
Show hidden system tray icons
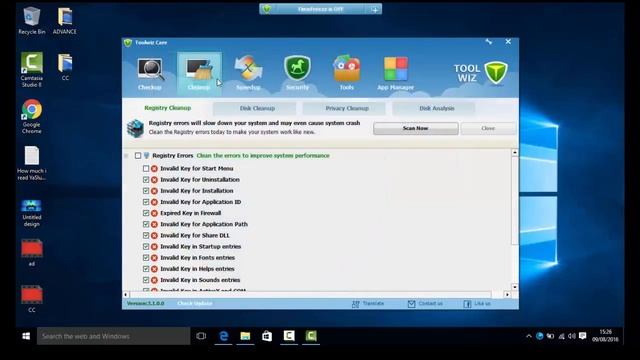529,336
